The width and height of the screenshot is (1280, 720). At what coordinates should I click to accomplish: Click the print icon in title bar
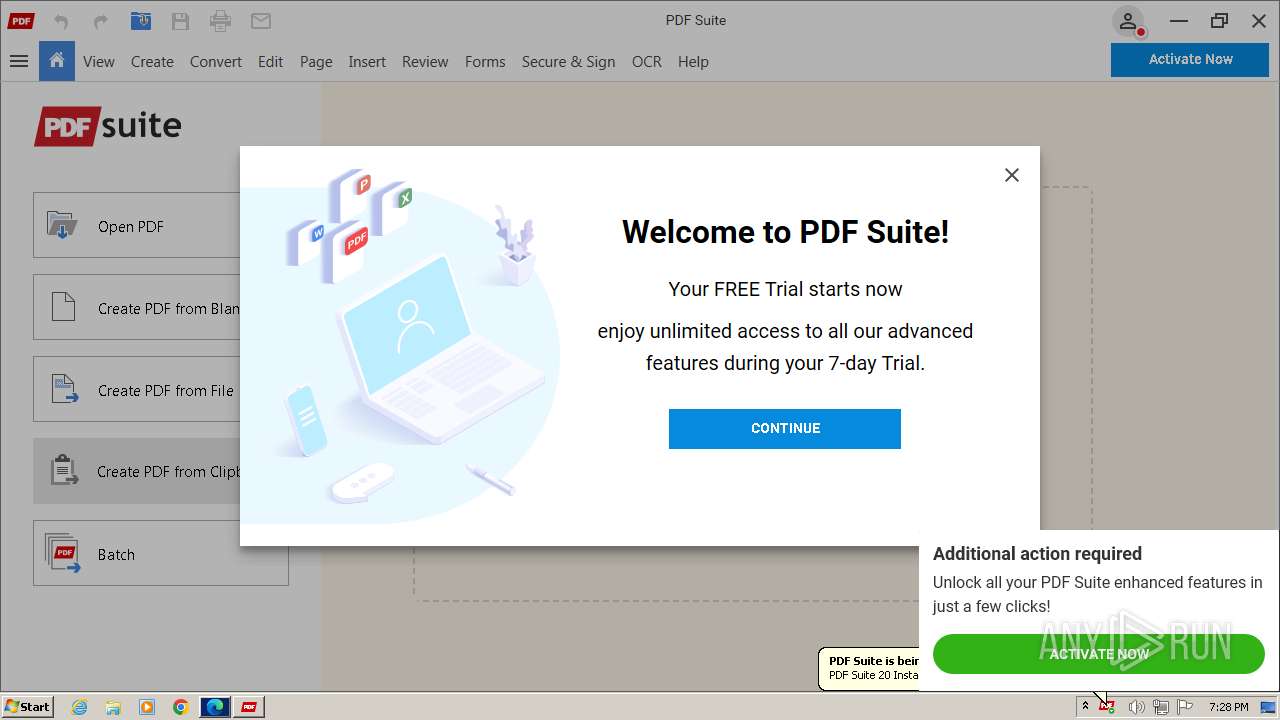220,21
